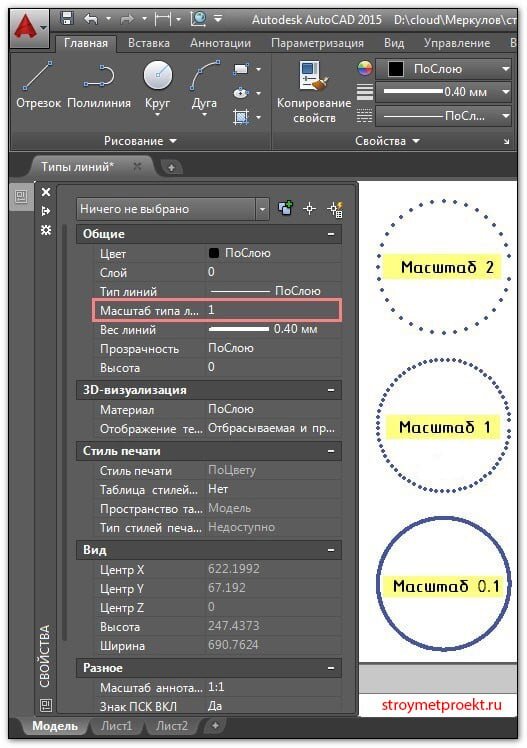Collapse the 3D-визуализация section
Screen dimensions: 527x748
(x=331, y=390)
